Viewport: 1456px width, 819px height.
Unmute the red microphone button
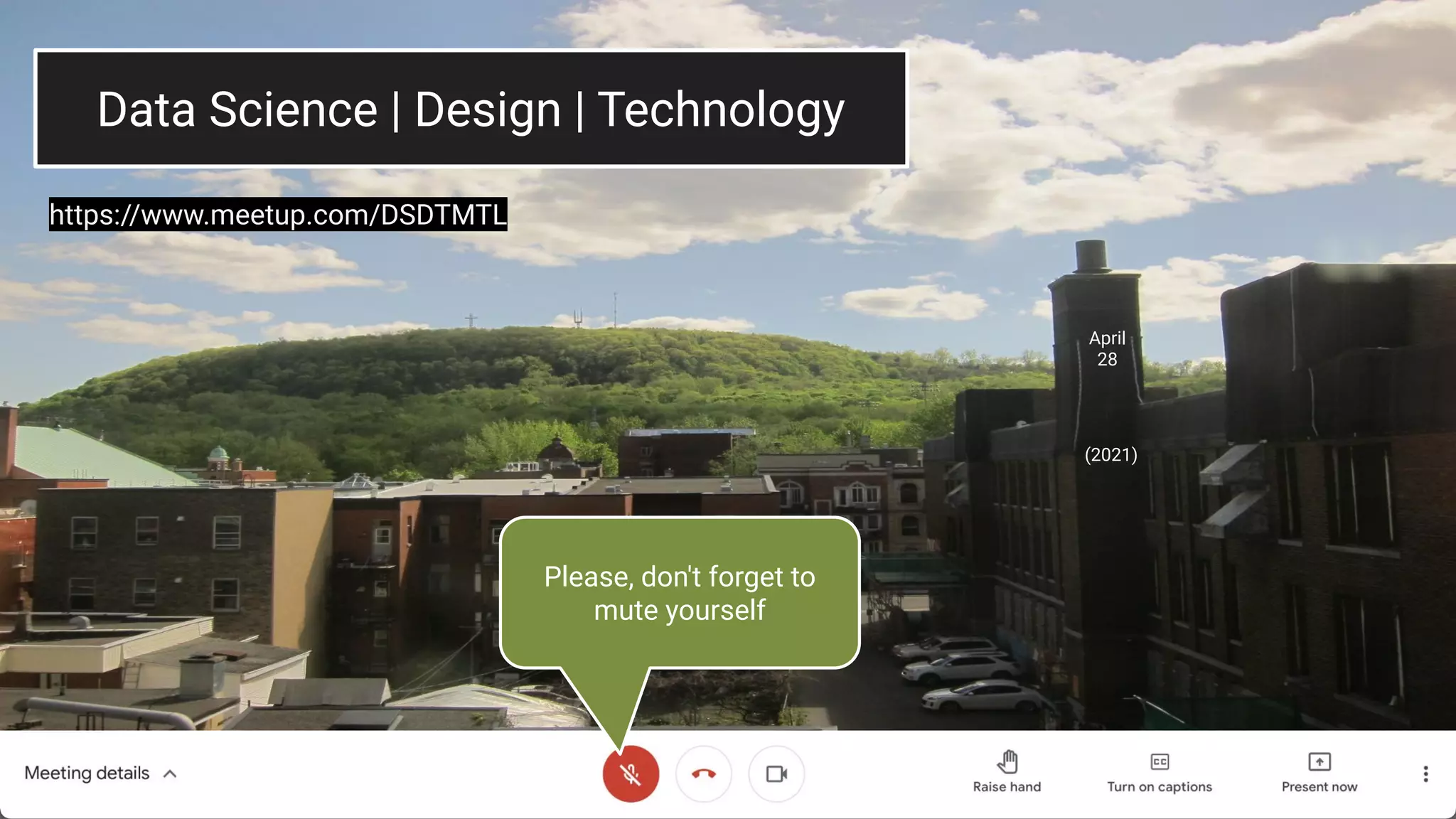pos(631,773)
